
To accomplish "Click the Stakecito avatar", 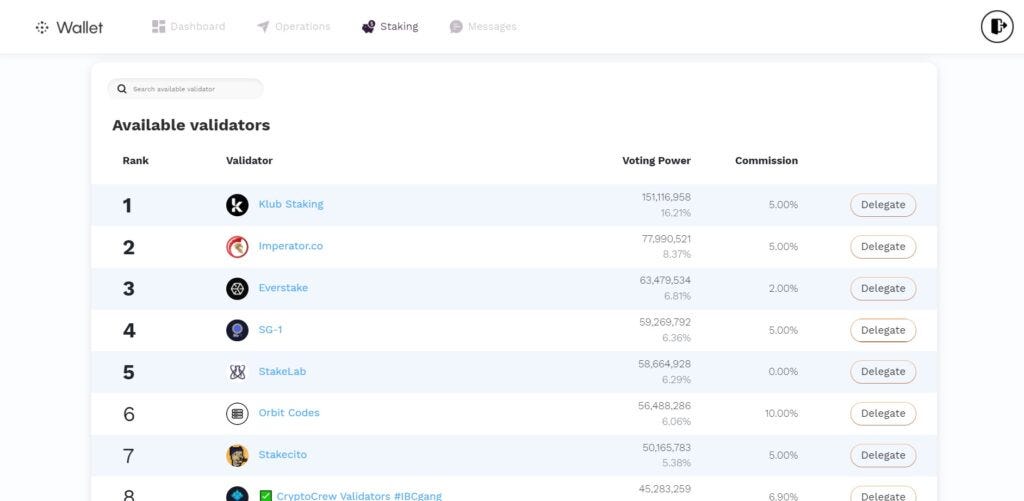I will pyautogui.click(x=237, y=455).
